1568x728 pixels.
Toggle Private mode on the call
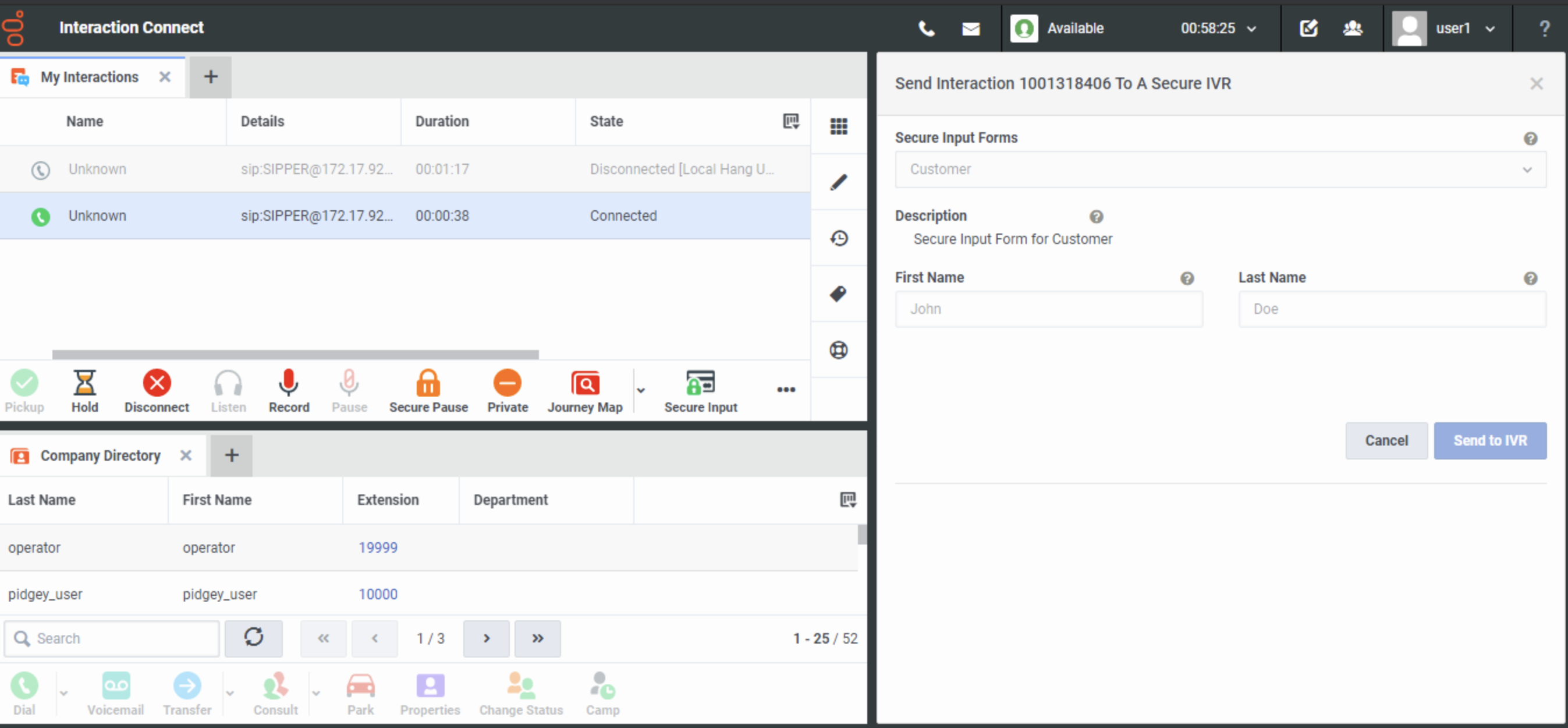point(507,390)
